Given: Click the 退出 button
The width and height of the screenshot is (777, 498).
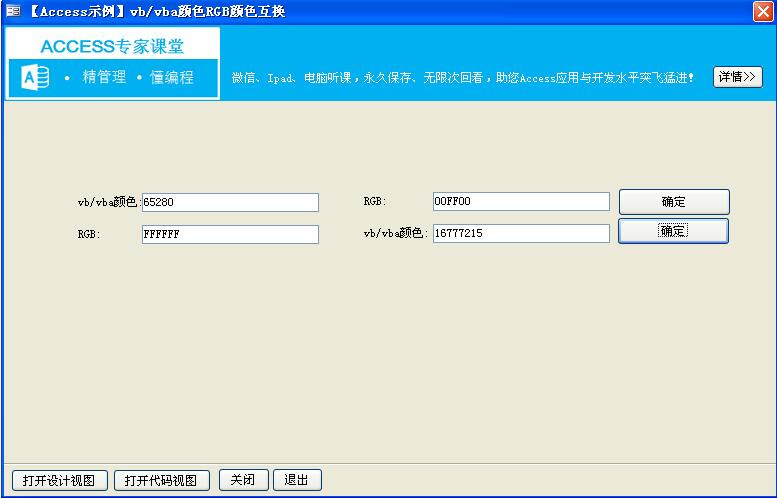Looking at the screenshot, I should pyautogui.click(x=297, y=480).
